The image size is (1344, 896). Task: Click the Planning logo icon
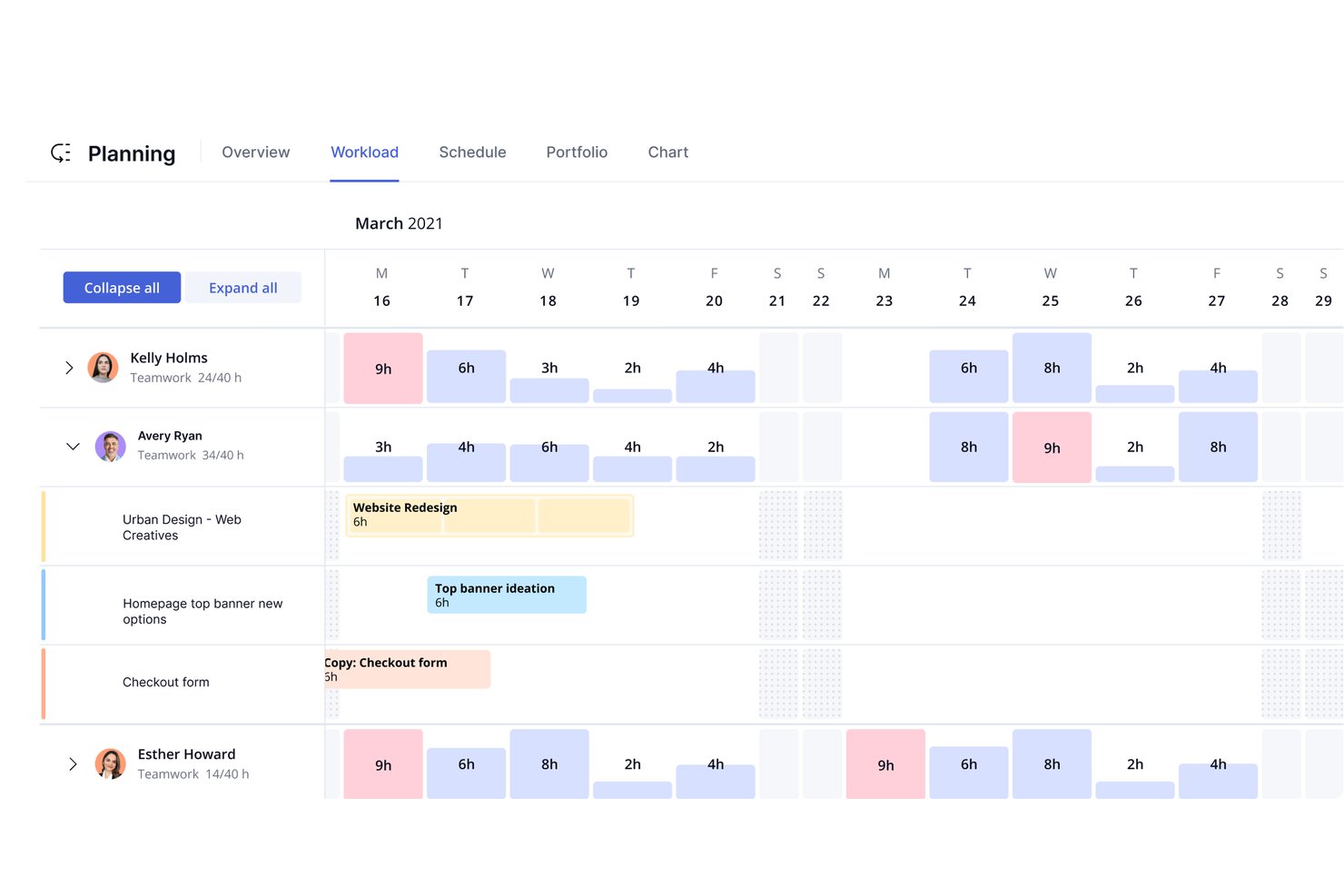click(x=61, y=153)
